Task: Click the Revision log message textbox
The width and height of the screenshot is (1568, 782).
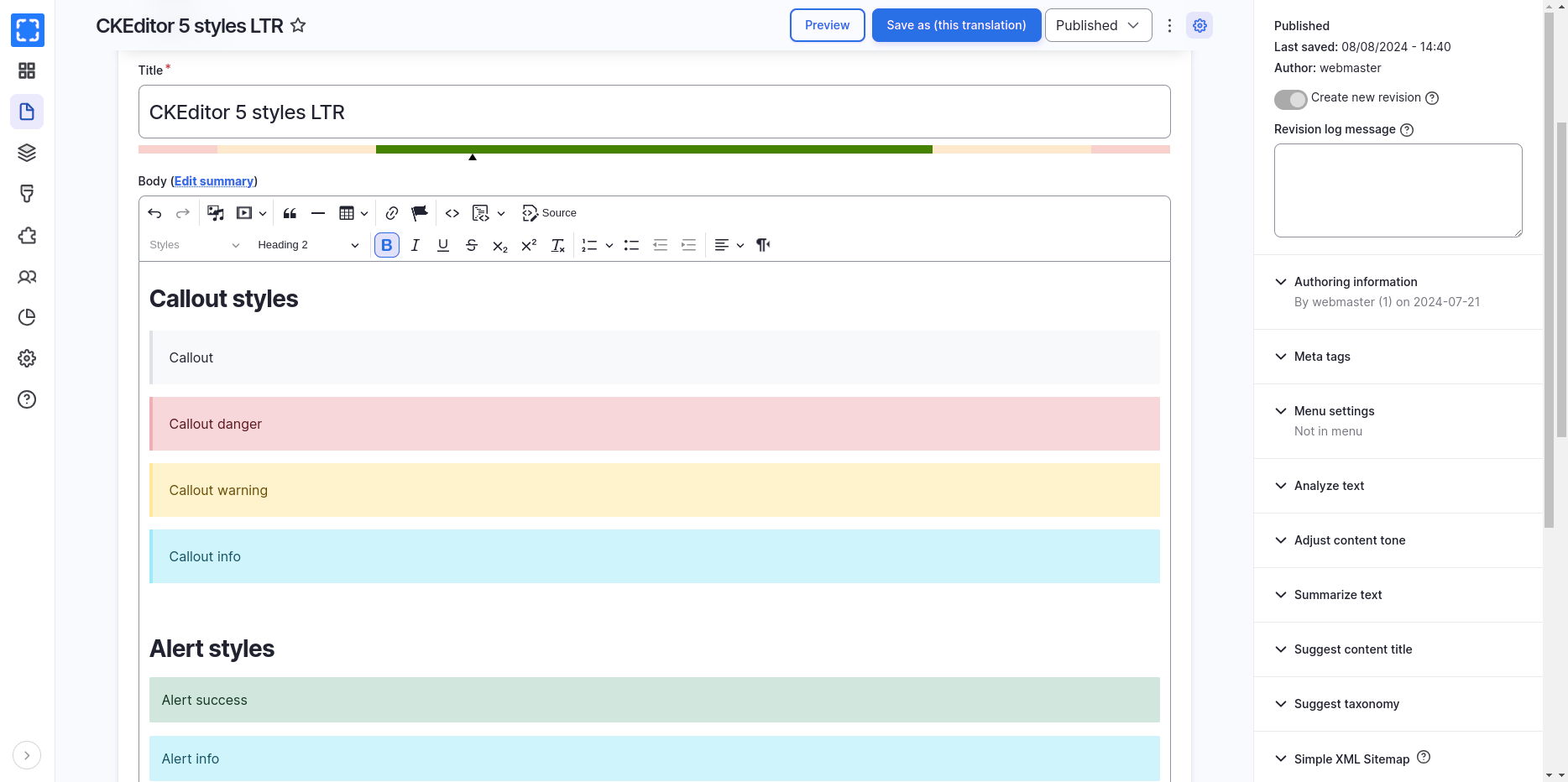Action: click(x=1398, y=190)
